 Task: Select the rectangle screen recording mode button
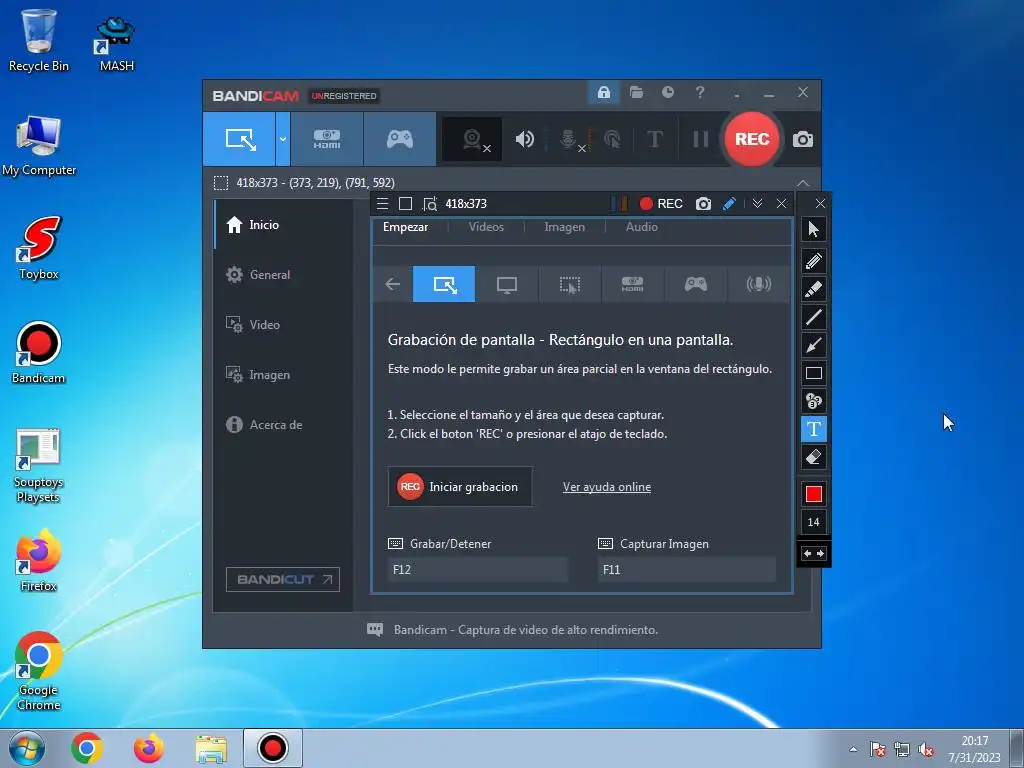(239, 139)
